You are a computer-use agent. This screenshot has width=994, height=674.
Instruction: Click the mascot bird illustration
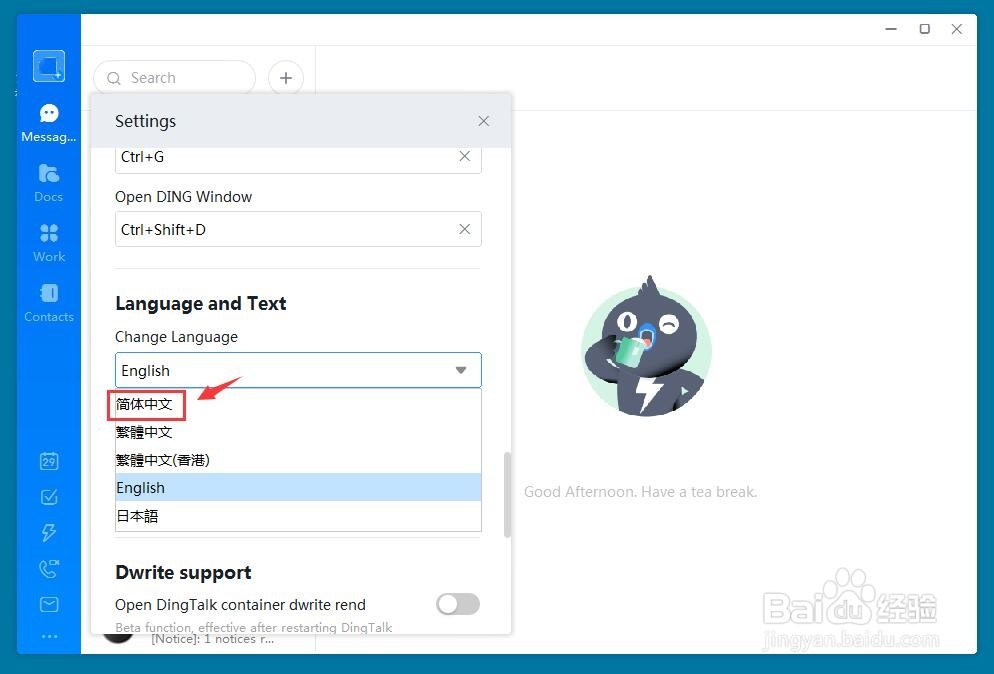[x=647, y=346]
